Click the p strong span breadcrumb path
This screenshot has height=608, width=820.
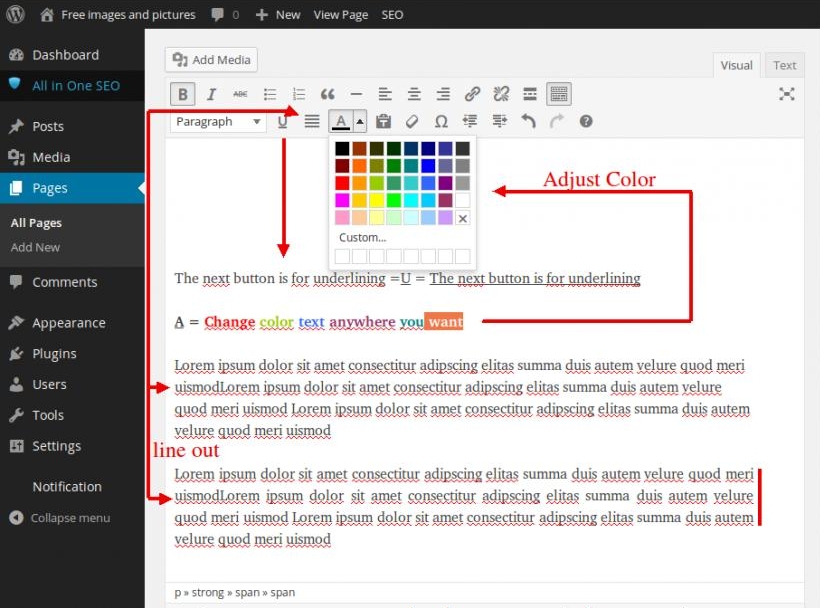(237, 592)
